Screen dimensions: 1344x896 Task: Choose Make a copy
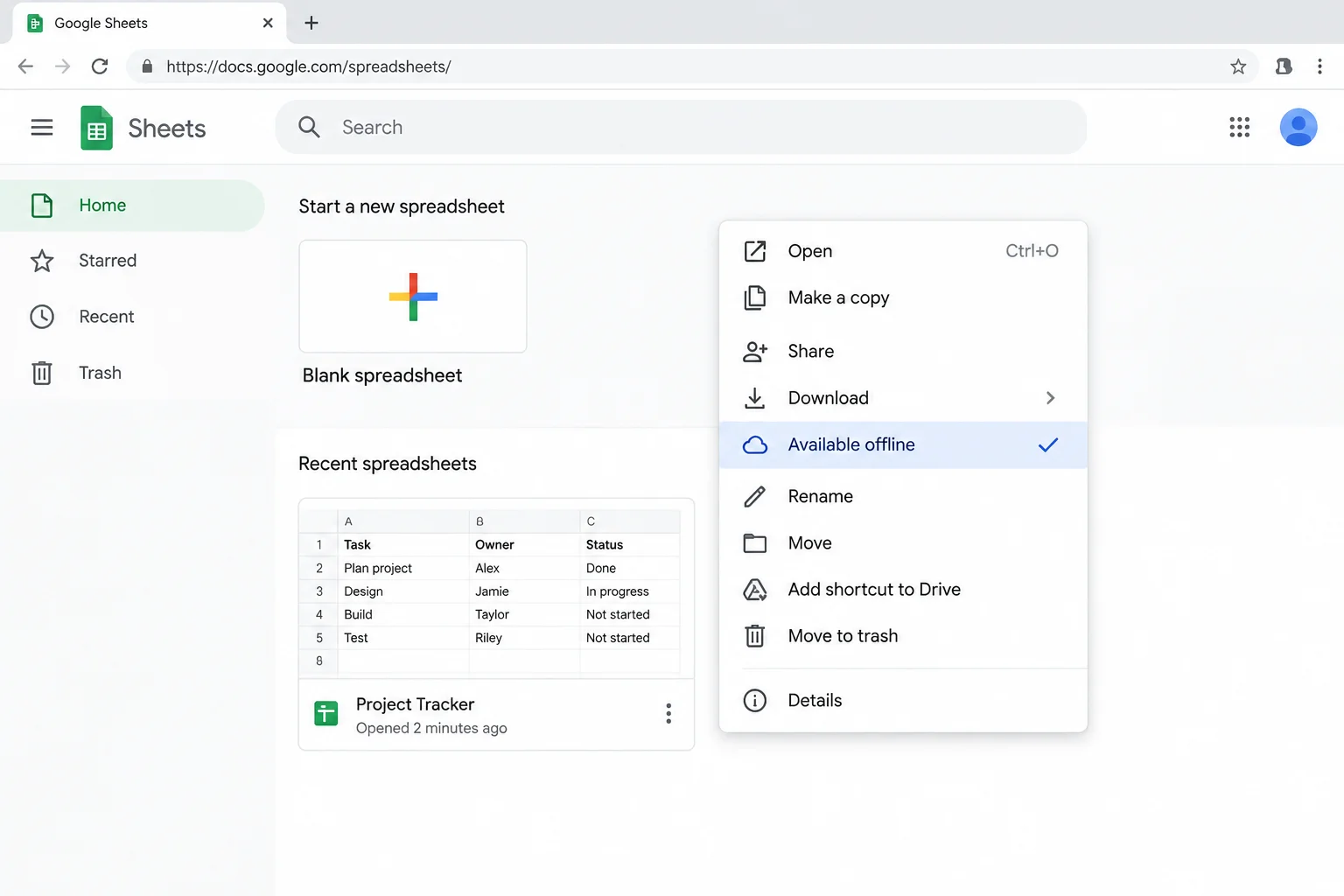[x=903, y=297]
